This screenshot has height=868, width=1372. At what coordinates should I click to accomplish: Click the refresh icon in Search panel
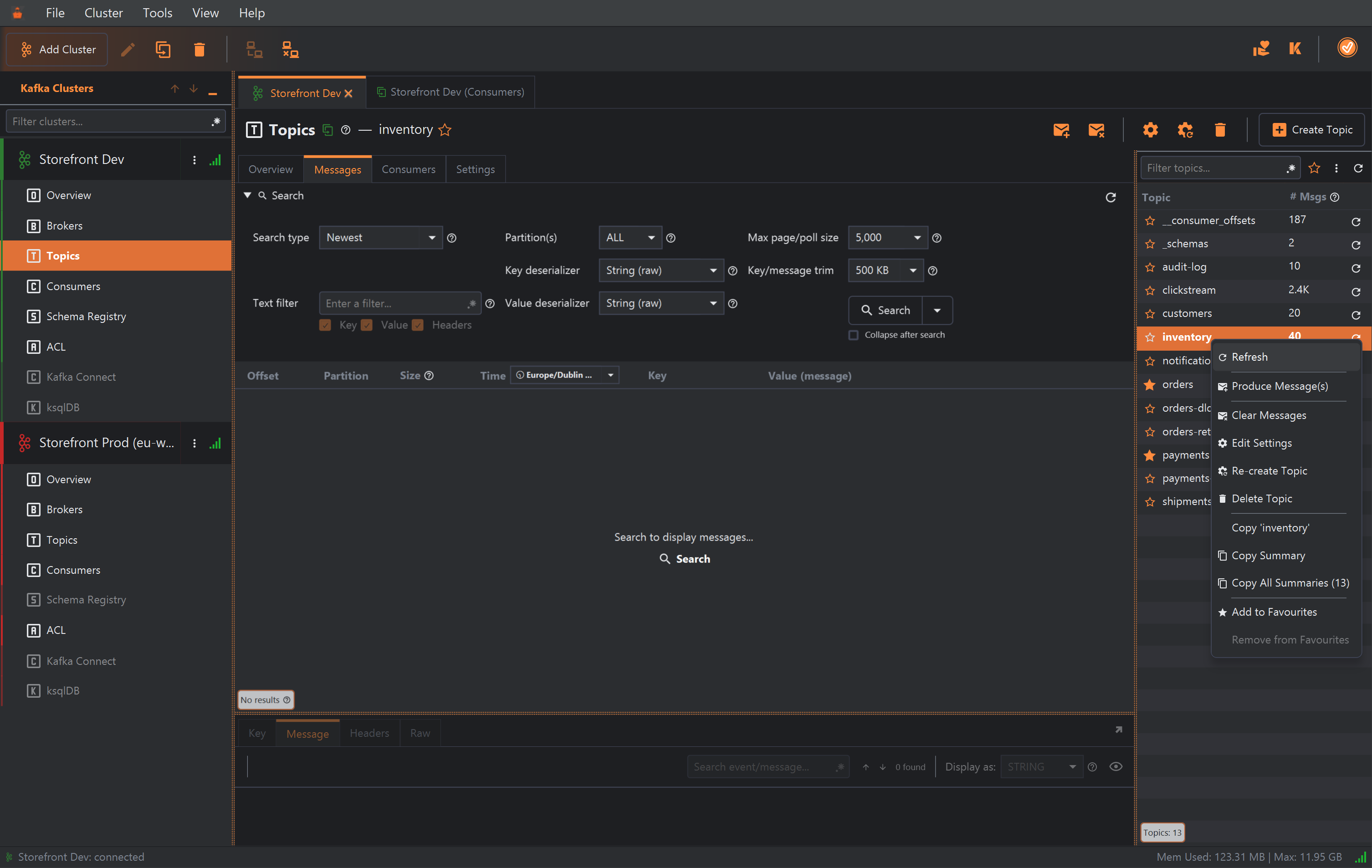[1111, 197]
